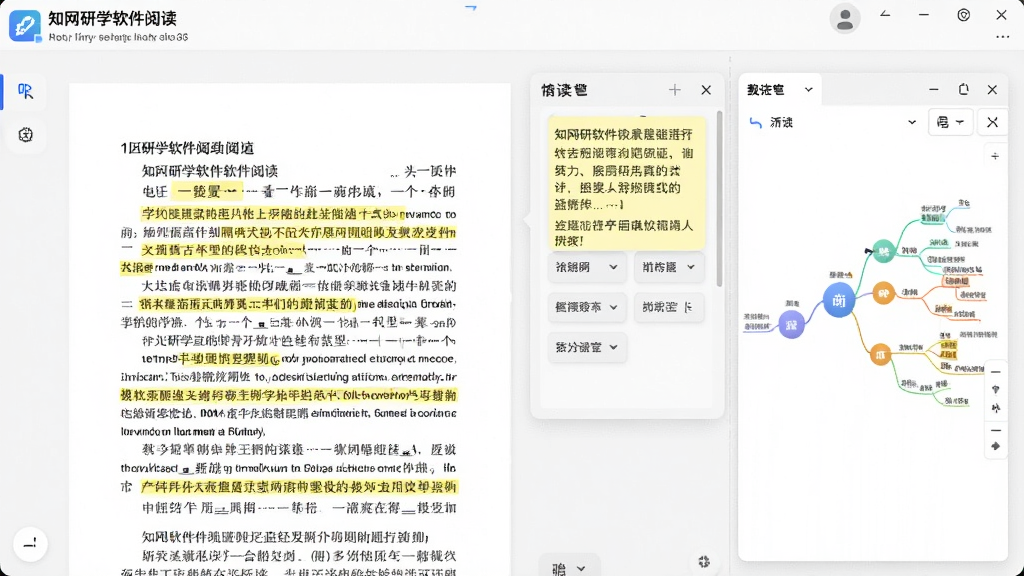
Task: Expand the chevron in the mind map toolbar
Action: coord(912,122)
